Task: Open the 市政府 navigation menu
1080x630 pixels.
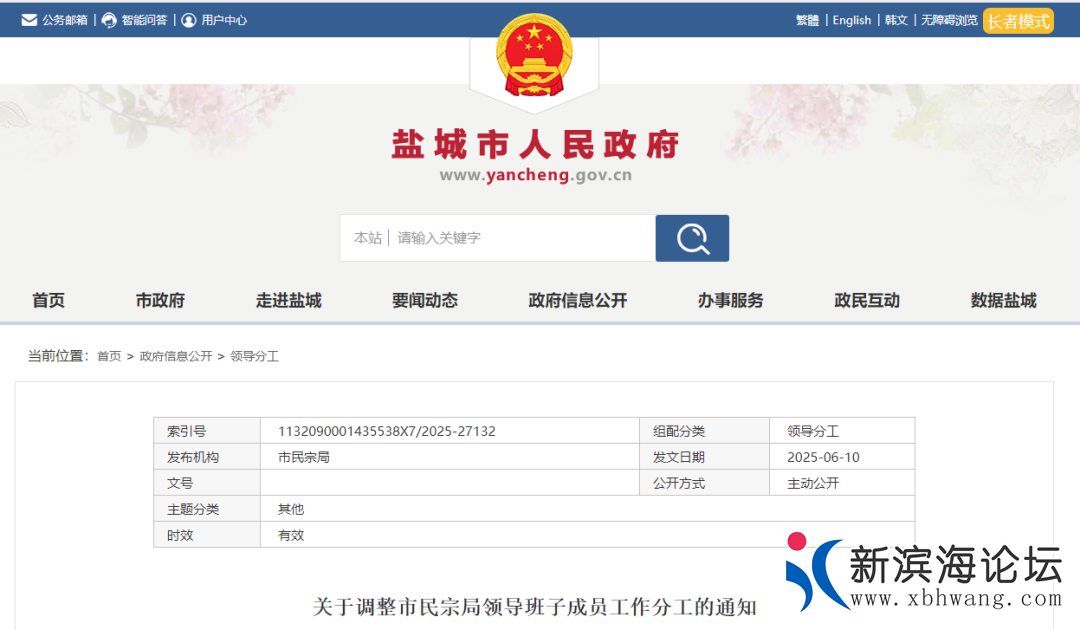Action: pos(160,300)
